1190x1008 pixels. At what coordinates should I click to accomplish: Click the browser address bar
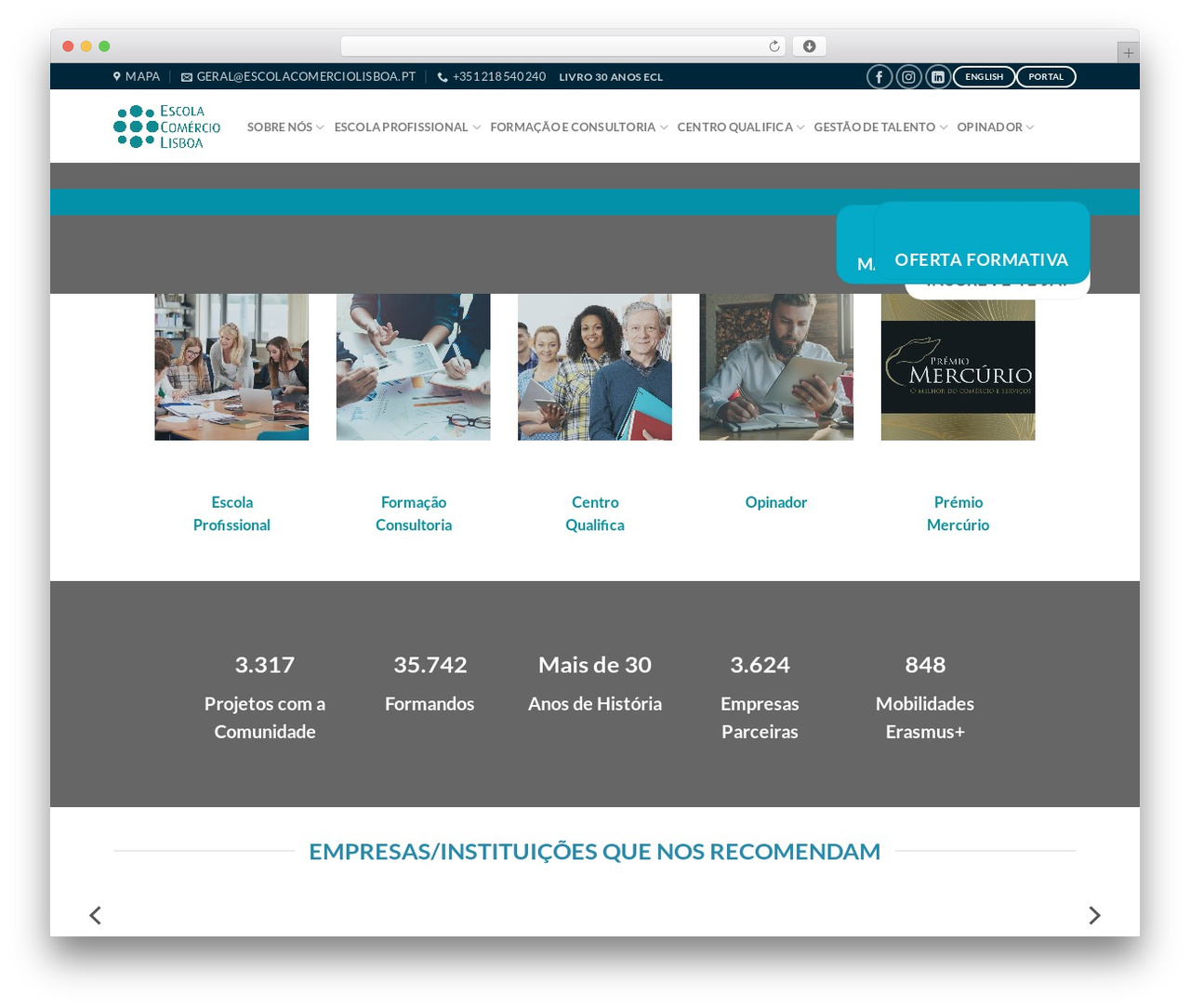tap(563, 46)
